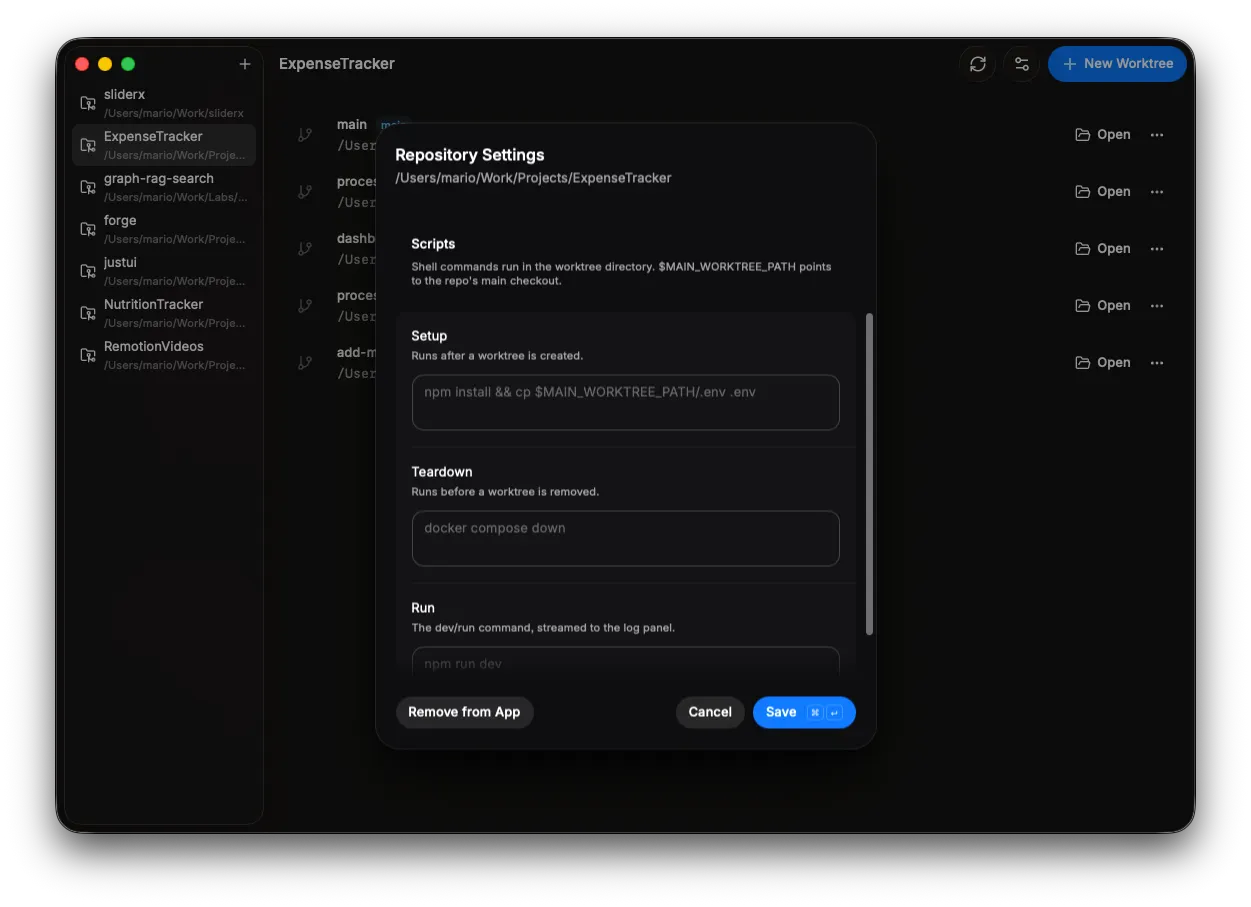Click the Teardown label in the dialog

(x=442, y=472)
